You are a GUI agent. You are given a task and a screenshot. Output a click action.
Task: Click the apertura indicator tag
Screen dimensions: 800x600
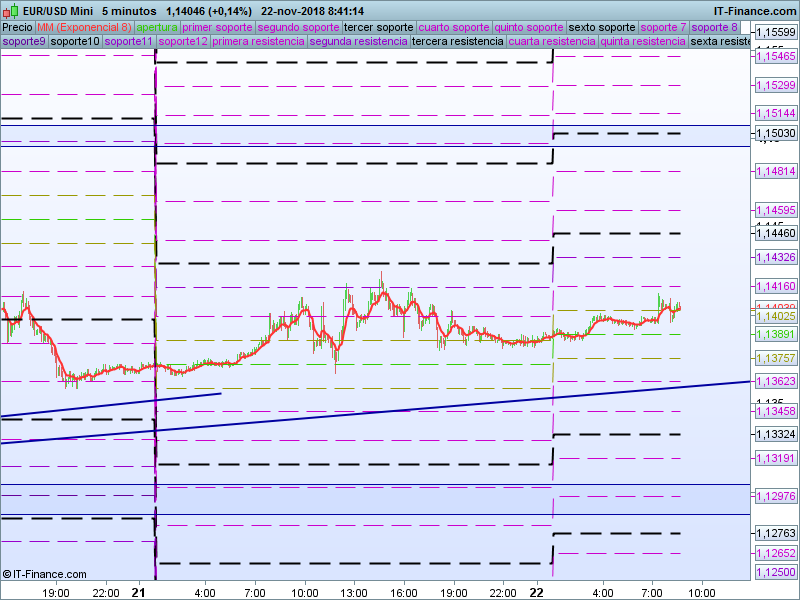[x=157, y=27]
